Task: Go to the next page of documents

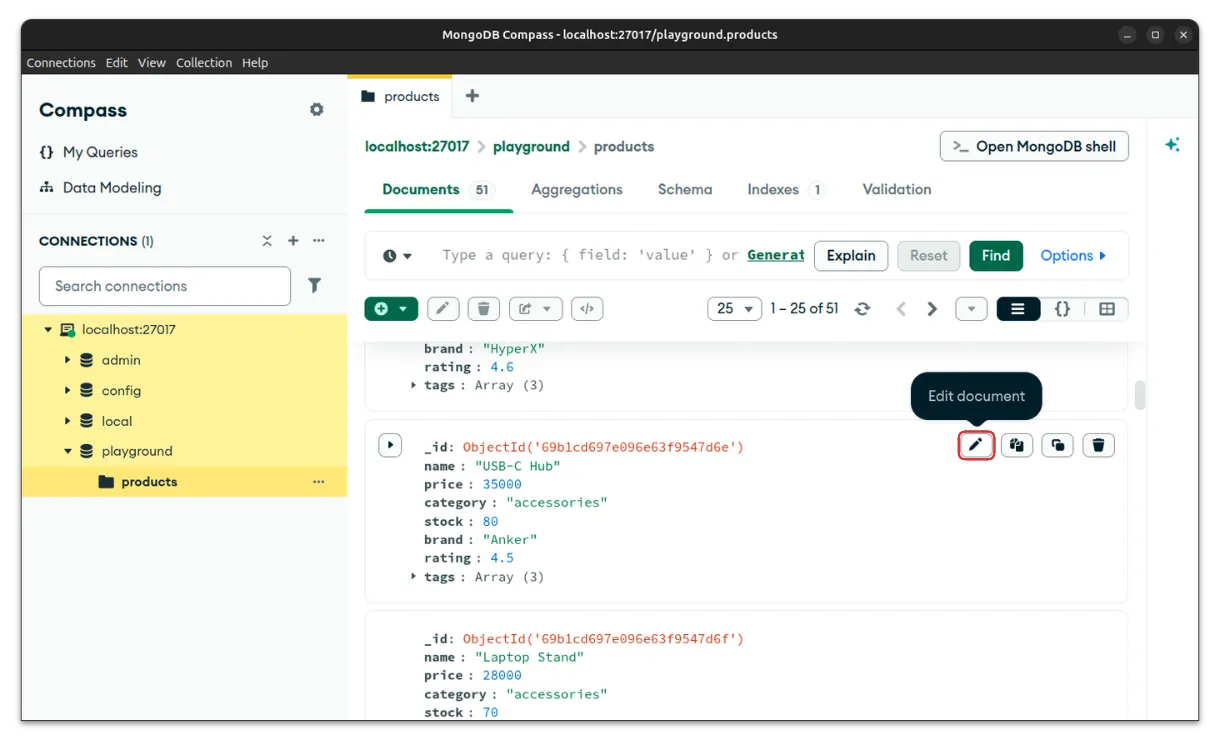Action: (932, 309)
